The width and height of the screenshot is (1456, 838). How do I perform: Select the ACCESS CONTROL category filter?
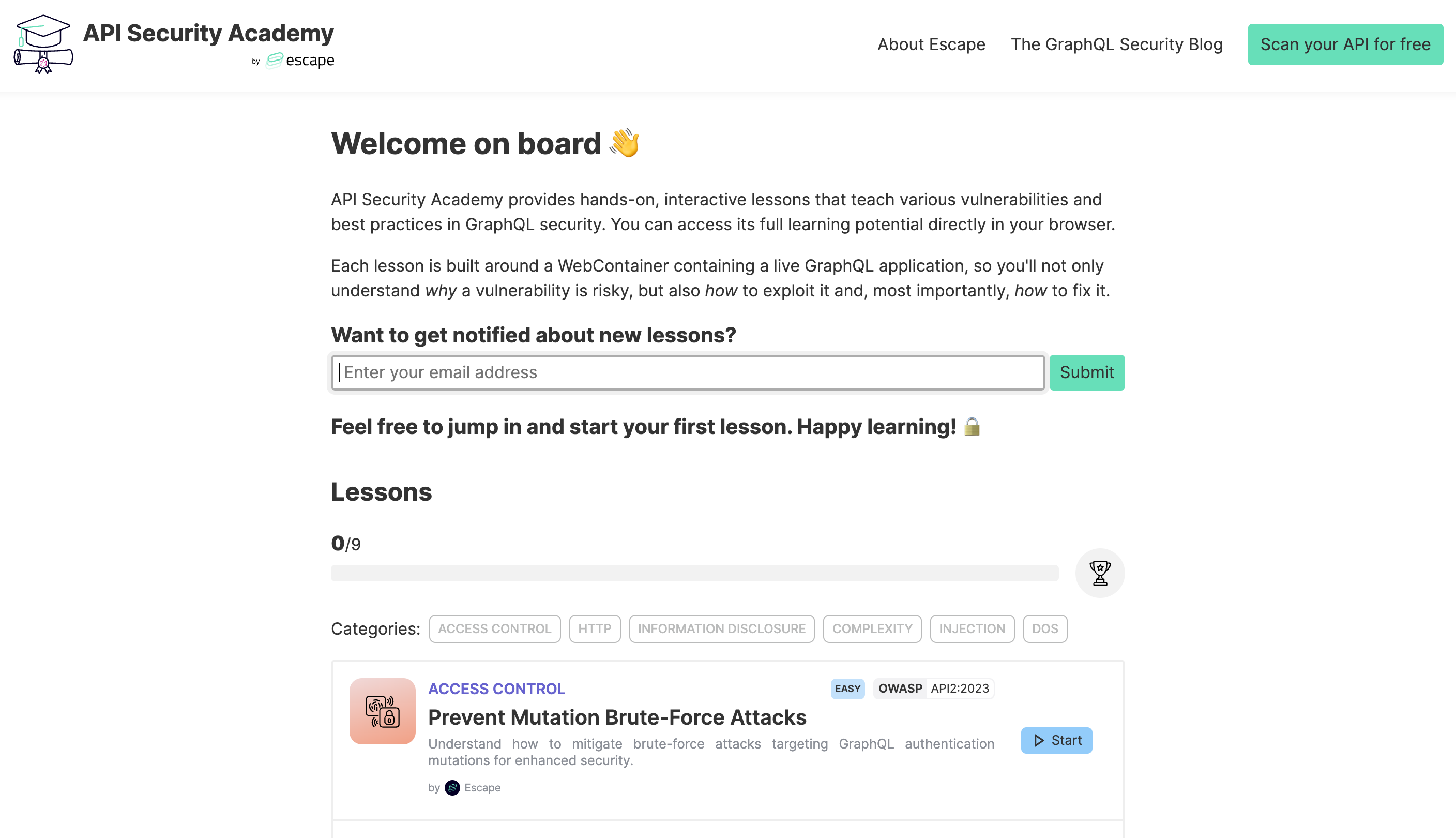point(495,628)
